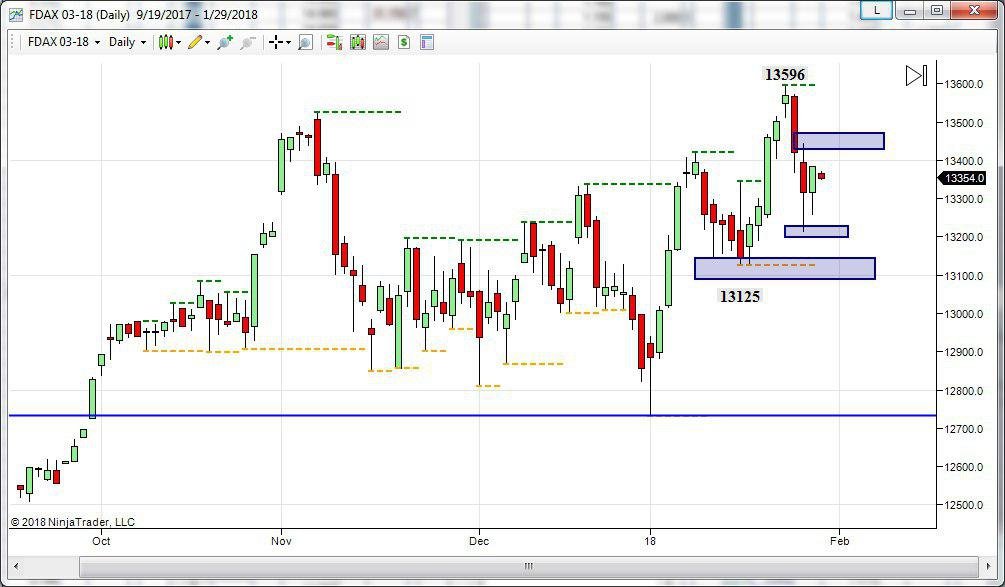
Task: Open the cursor type dropdown arrow
Action: click(x=288, y=42)
